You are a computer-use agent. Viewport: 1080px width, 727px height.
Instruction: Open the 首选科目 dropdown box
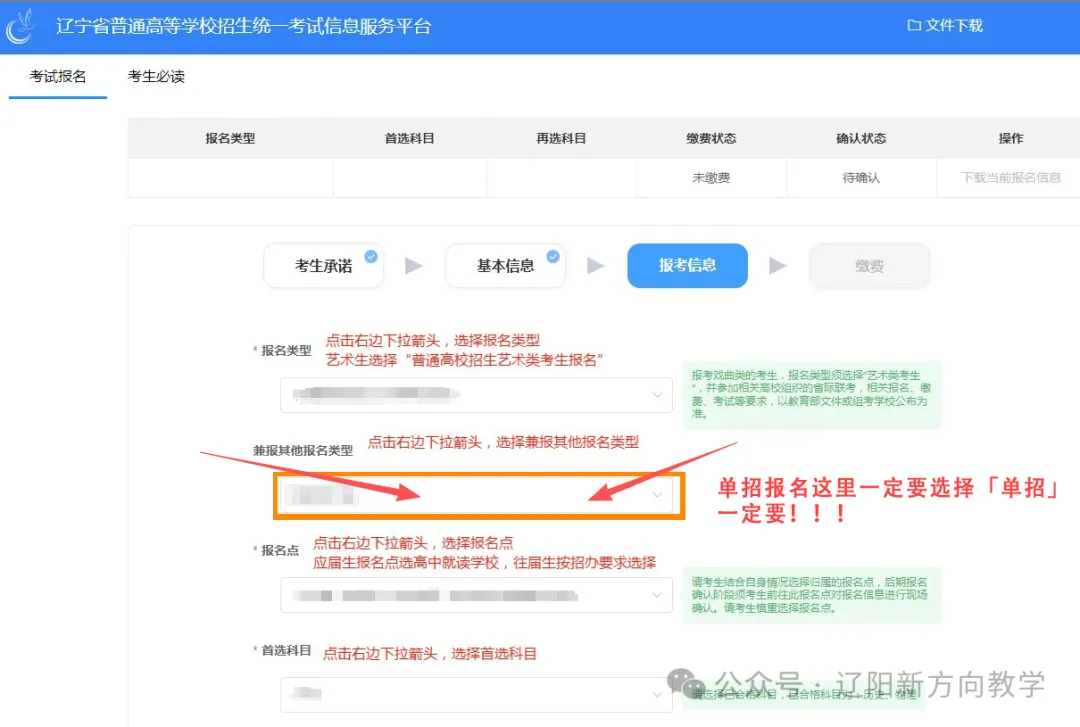pos(476,695)
